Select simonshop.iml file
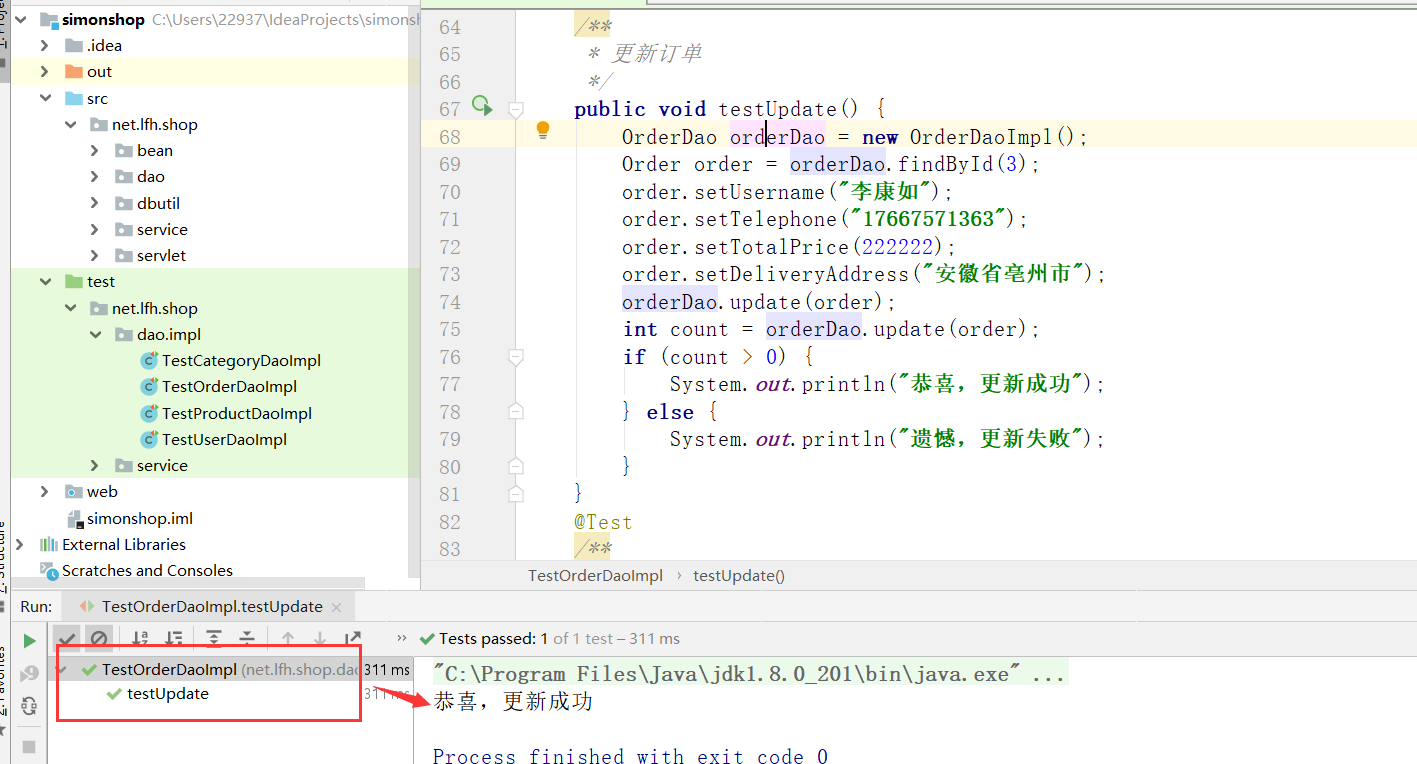1417x764 pixels. pyautogui.click(x=140, y=518)
